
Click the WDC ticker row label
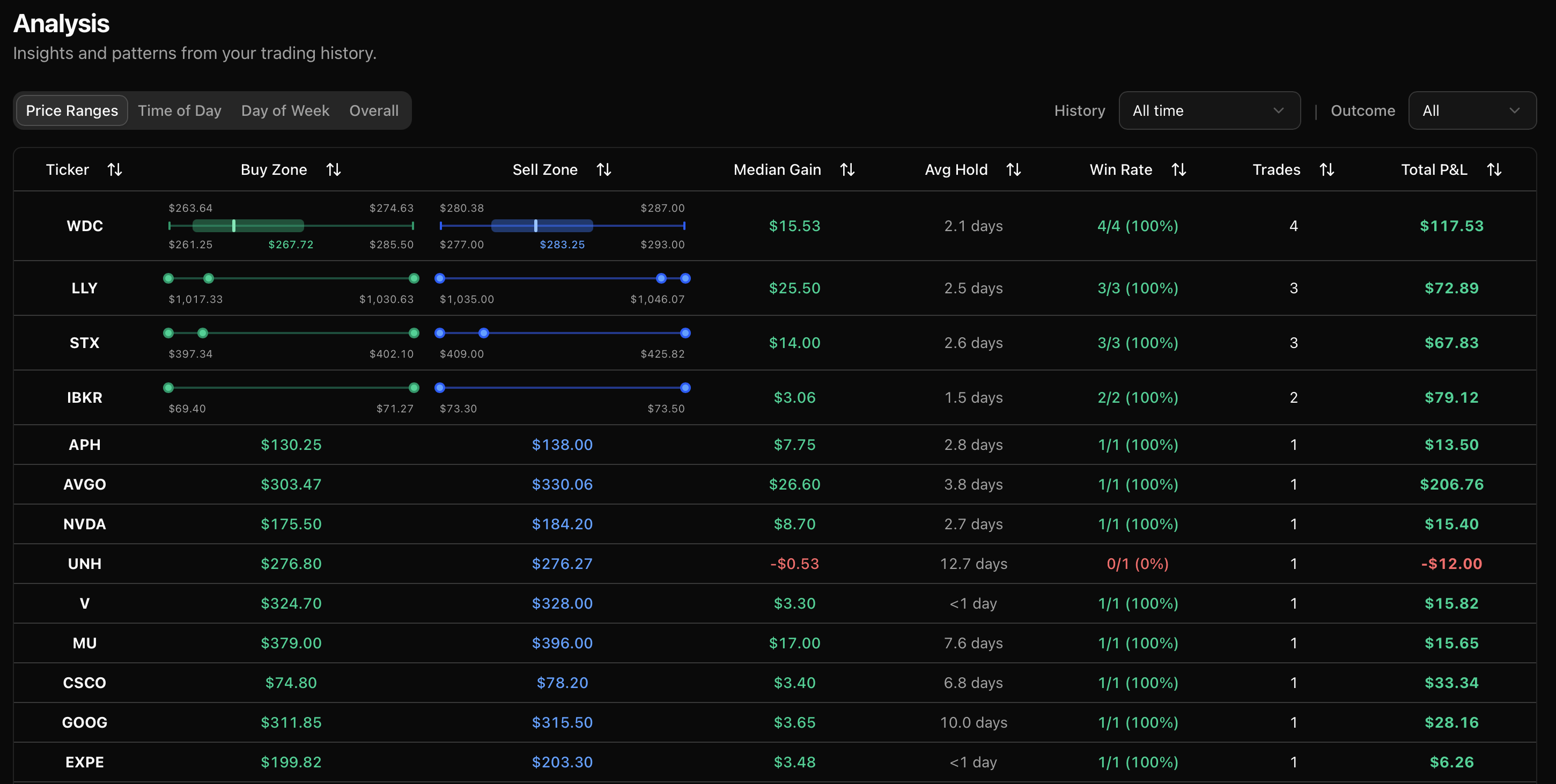(x=85, y=226)
